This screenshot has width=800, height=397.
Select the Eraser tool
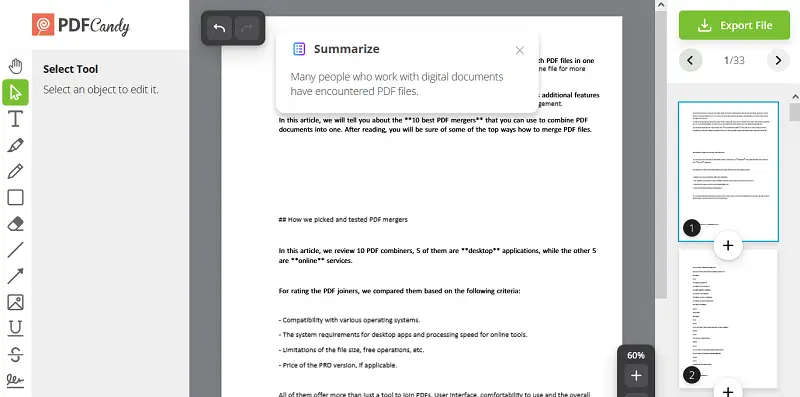coord(15,224)
